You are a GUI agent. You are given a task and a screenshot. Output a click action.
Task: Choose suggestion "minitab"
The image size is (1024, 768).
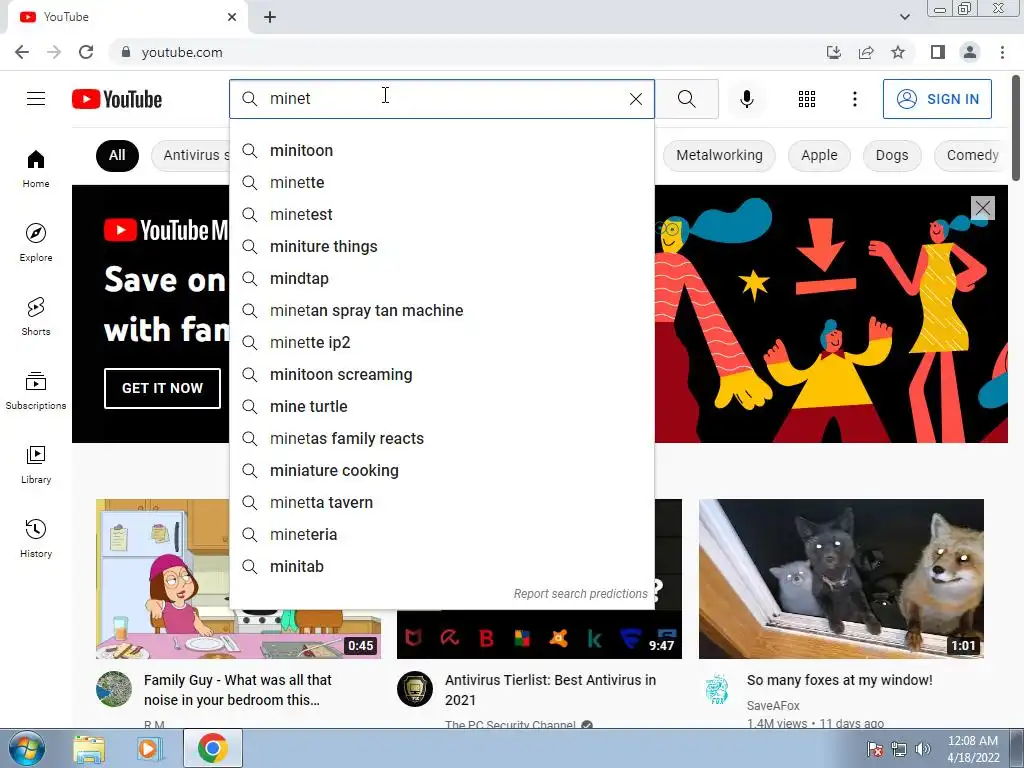tap(441, 566)
